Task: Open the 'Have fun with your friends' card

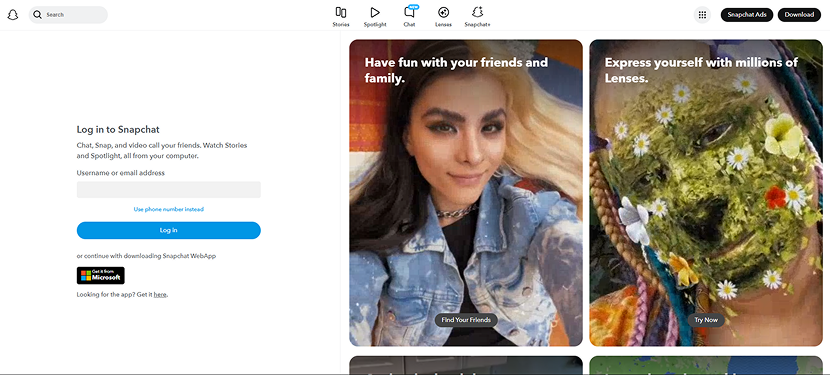Action: pos(466,193)
